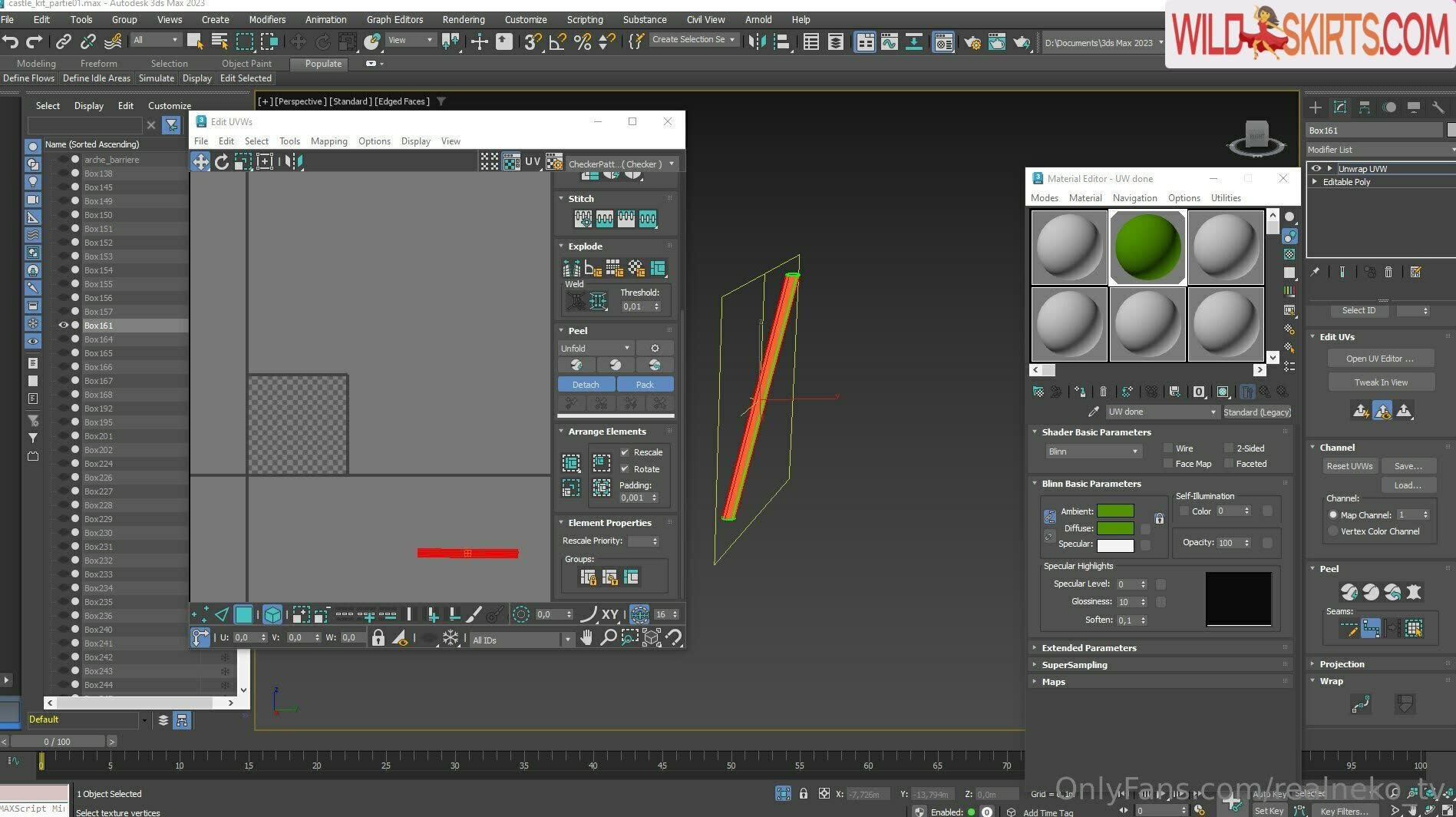Click the Tweak In View button

(x=1380, y=382)
